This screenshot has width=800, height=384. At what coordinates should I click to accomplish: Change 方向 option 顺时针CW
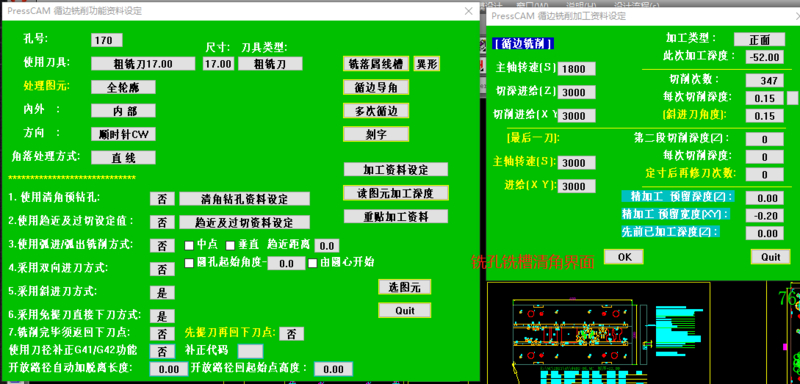pos(123,134)
